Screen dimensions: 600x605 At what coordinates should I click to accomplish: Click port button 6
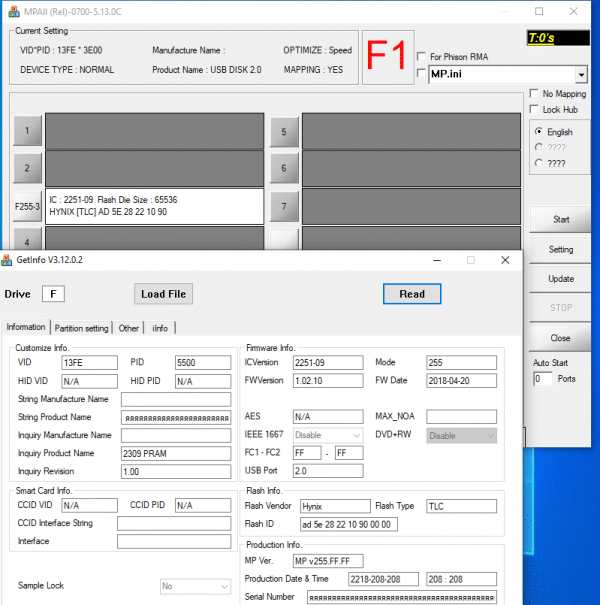[x=284, y=168]
